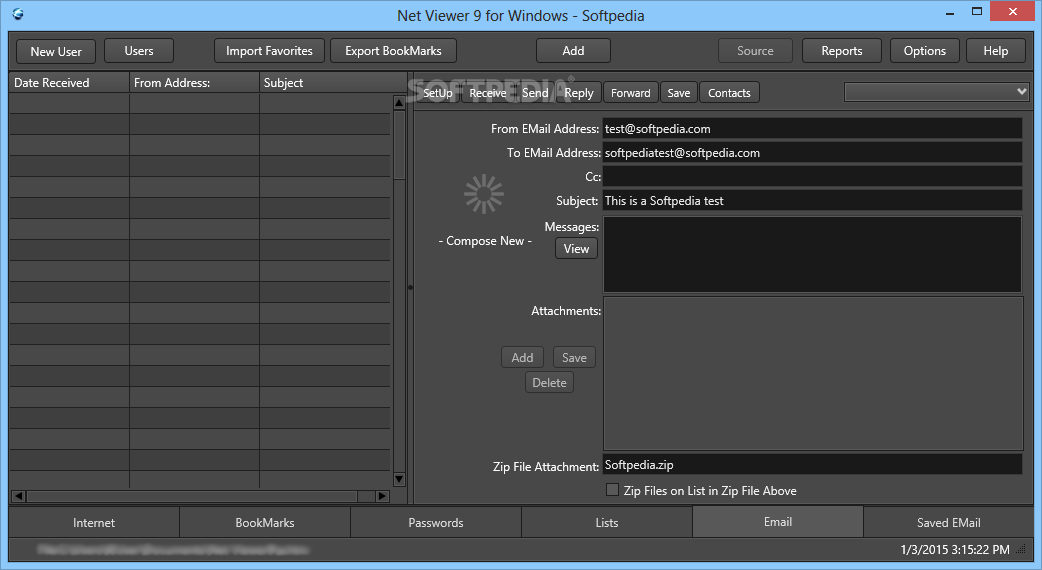Click the attachments Save button
Screen dimensions: 1042x570
click(574, 357)
